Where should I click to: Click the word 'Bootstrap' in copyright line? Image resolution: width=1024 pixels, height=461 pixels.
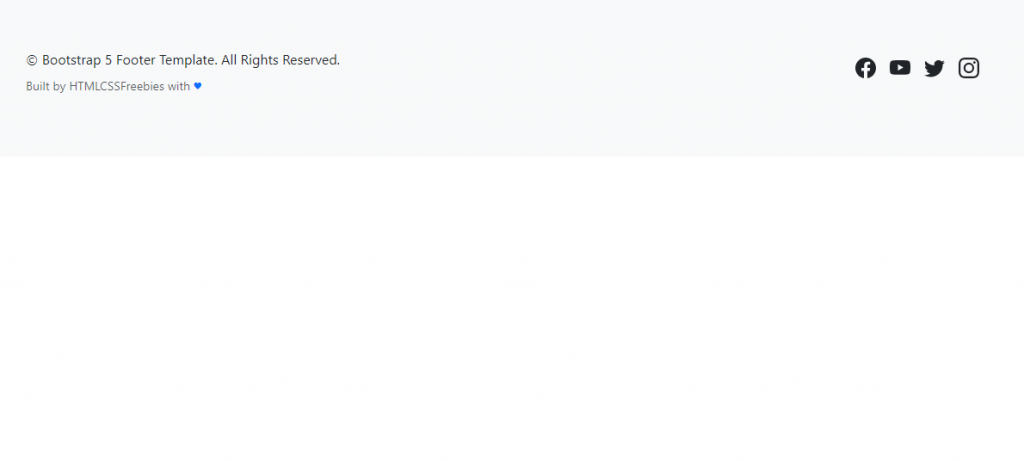click(72, 60)
